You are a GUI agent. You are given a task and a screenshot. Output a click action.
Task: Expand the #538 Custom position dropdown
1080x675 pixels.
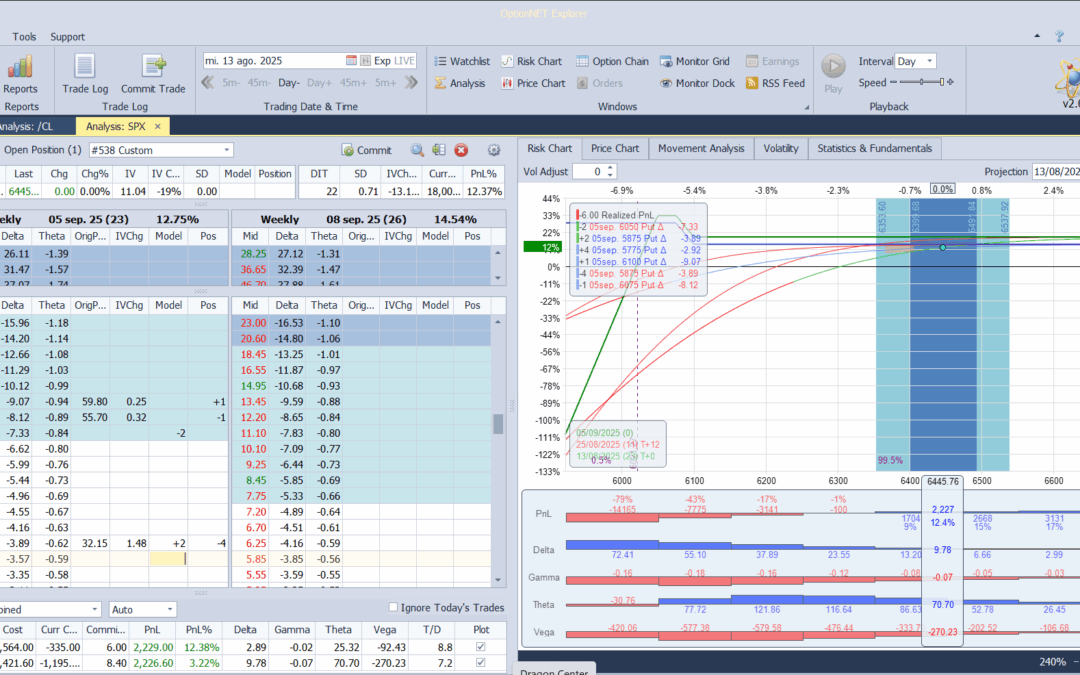tap(227, 150)
